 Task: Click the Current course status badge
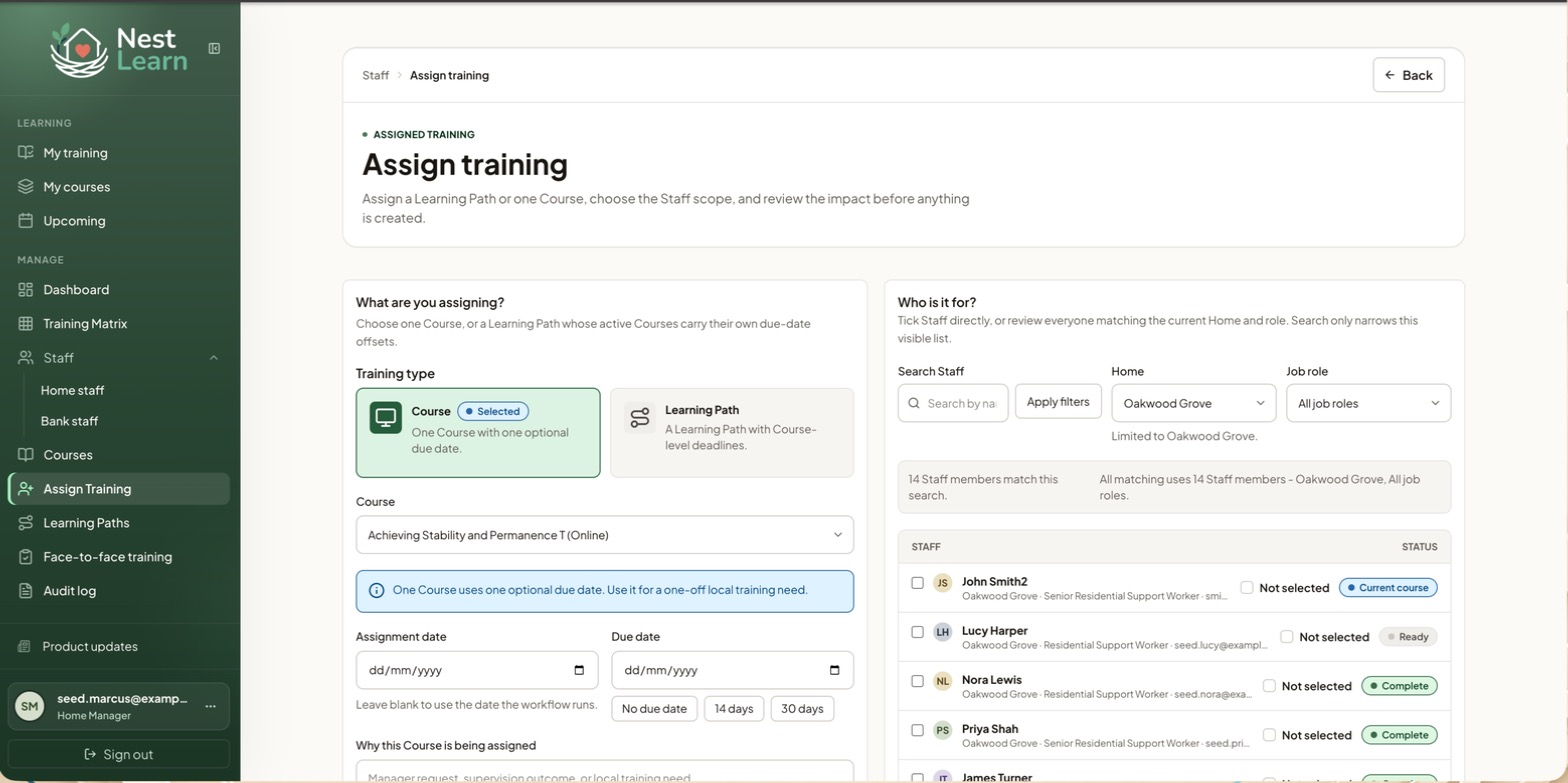click(1388, 588)
